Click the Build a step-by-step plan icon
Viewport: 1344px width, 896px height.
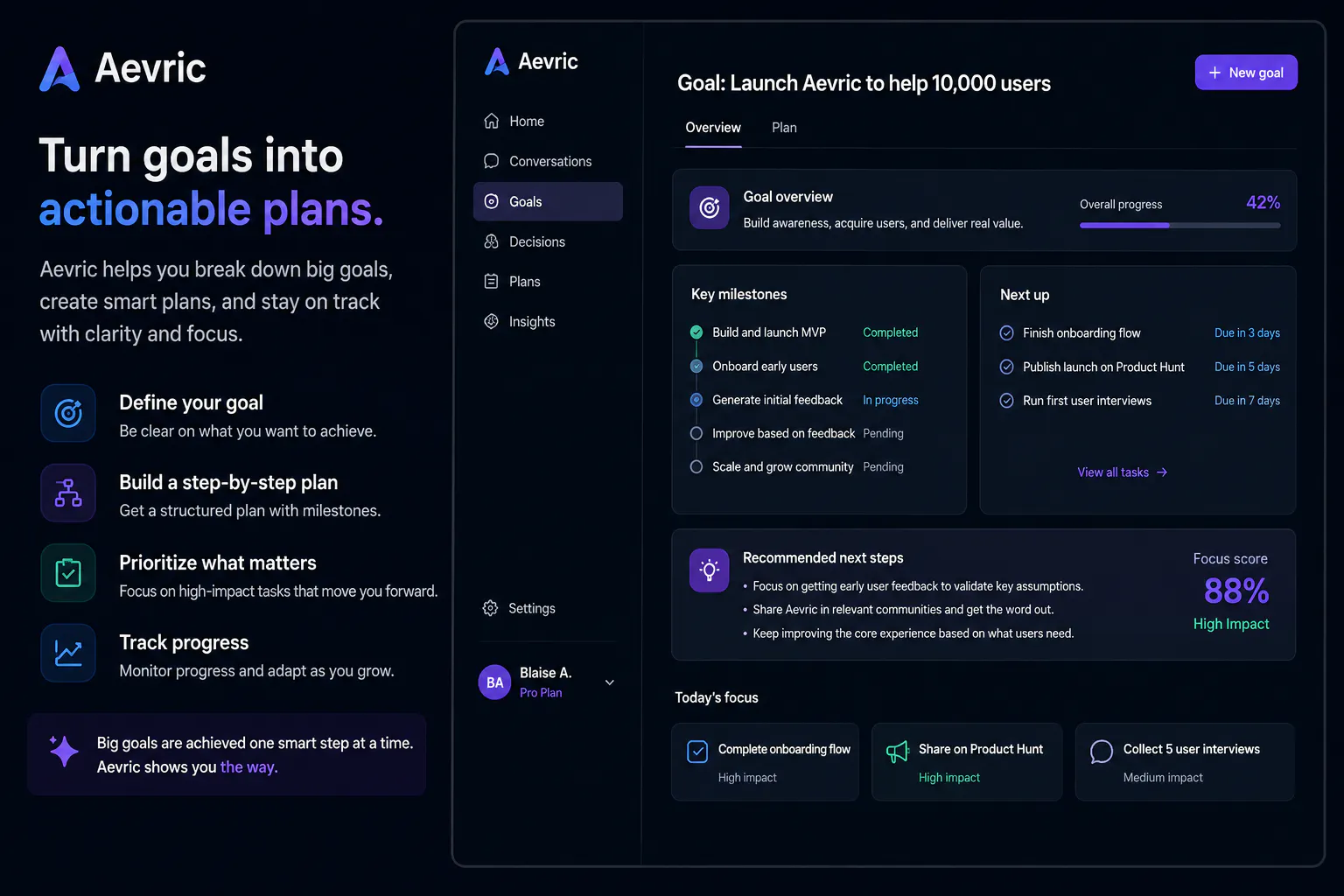pos(68,493)
